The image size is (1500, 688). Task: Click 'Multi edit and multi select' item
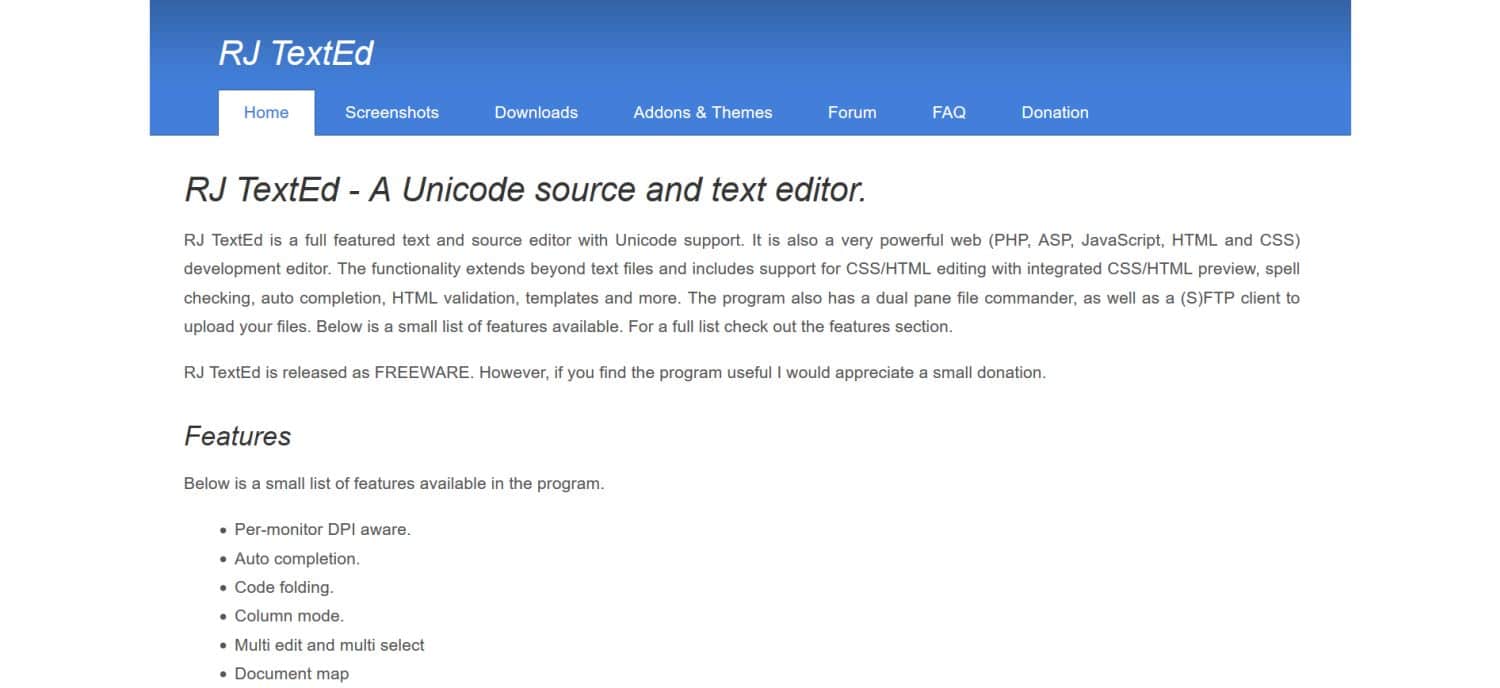[329, 645]
